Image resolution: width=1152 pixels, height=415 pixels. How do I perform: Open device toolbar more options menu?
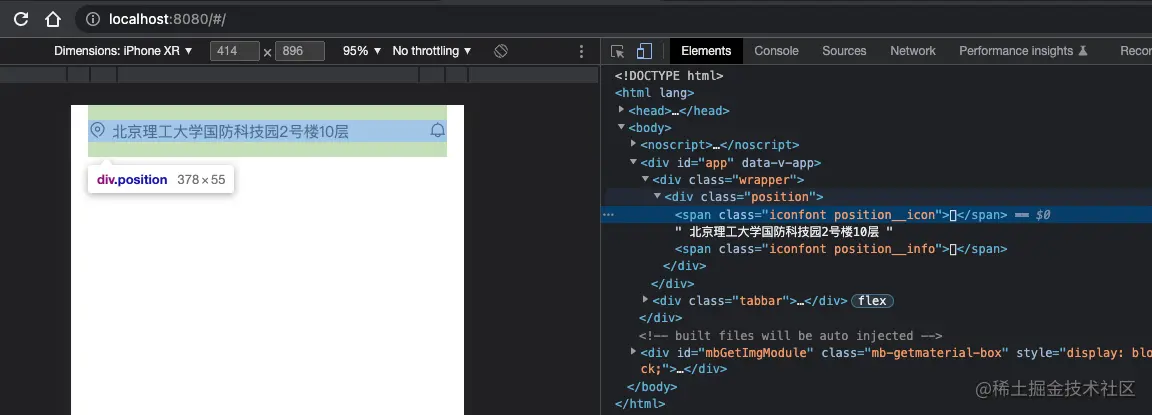click(x=581, y=51)
